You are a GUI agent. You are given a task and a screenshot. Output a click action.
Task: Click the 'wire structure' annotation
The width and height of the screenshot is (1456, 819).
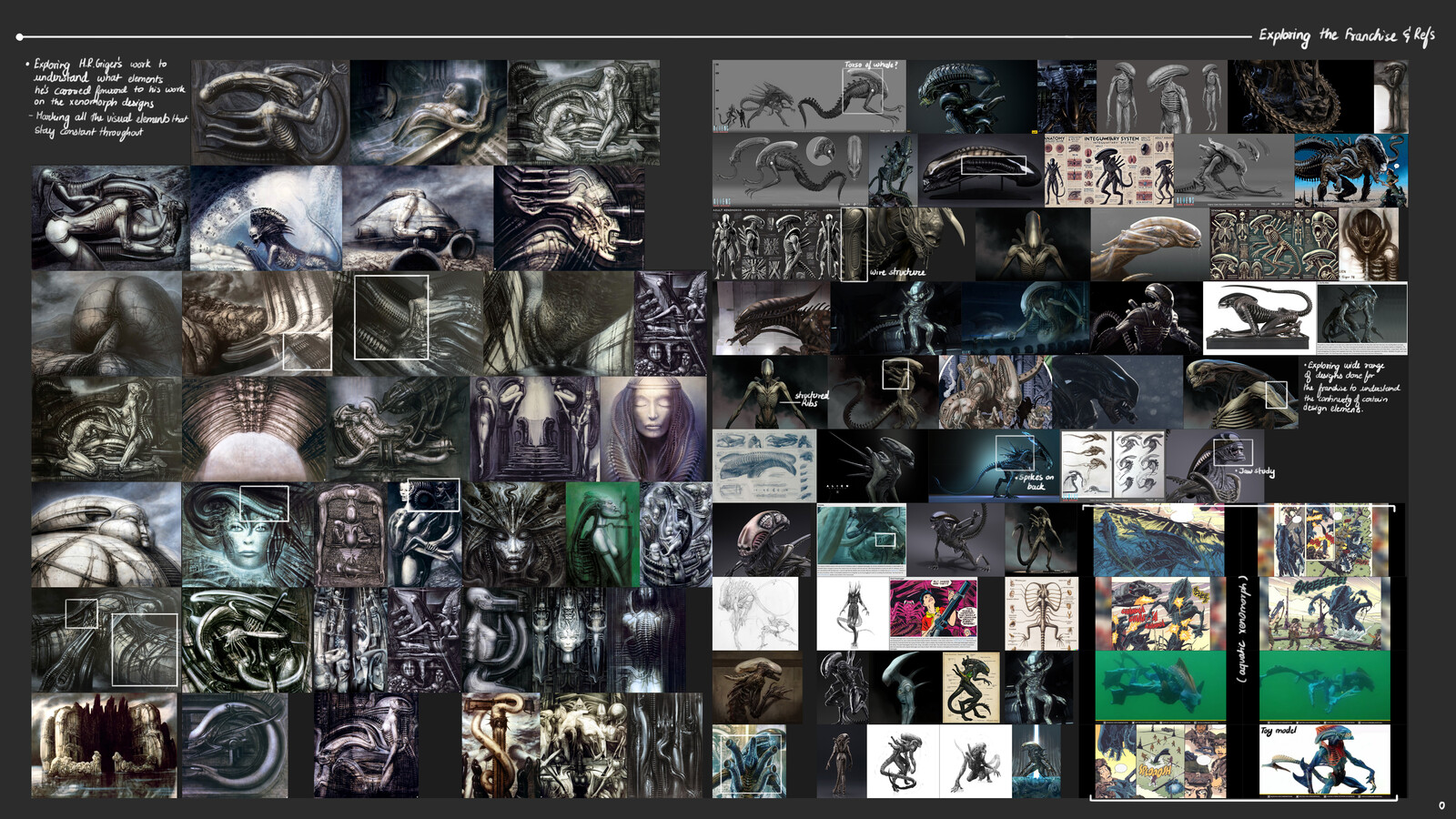(897, 272)
